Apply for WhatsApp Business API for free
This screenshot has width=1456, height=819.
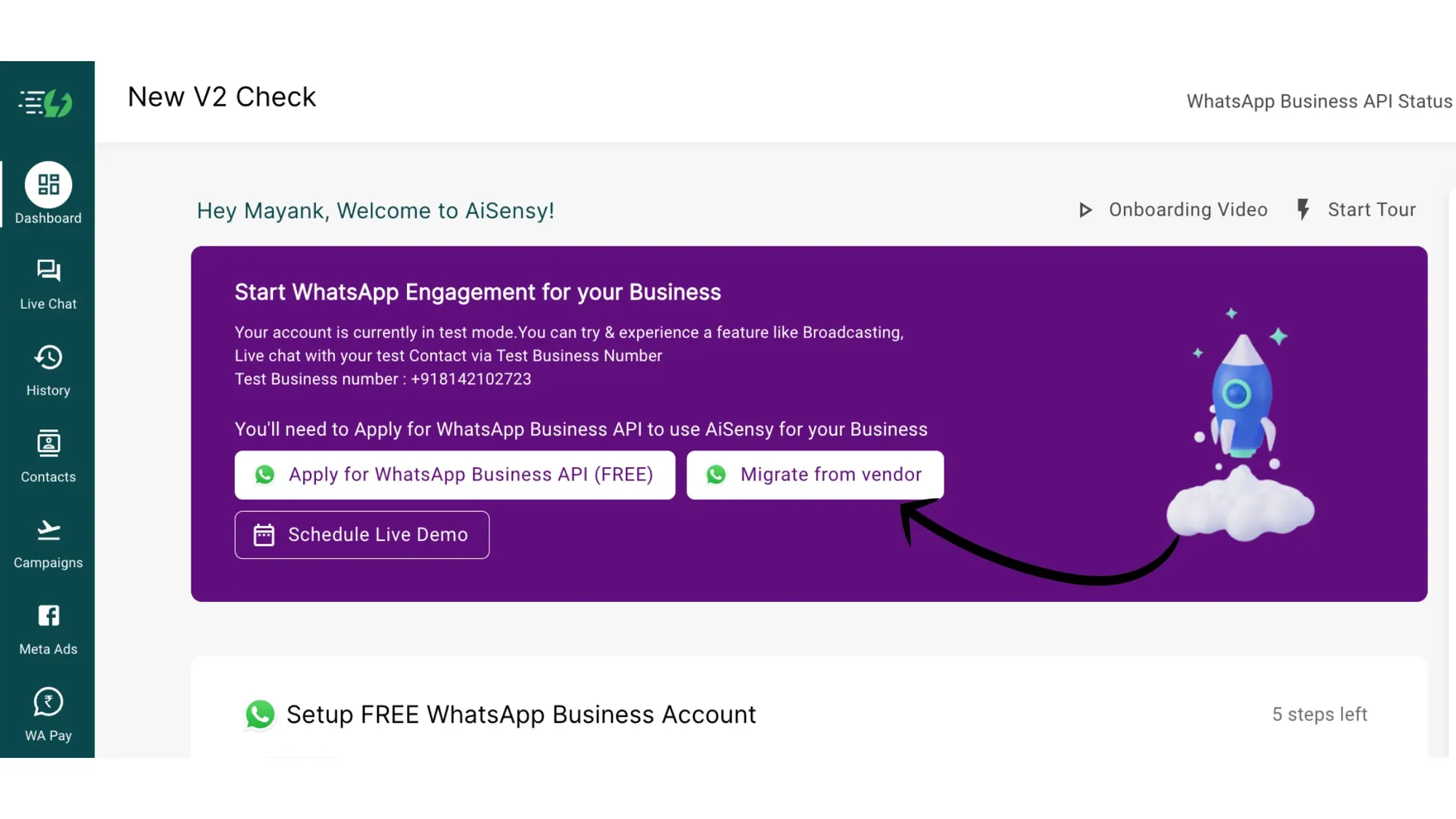(454, 475)
